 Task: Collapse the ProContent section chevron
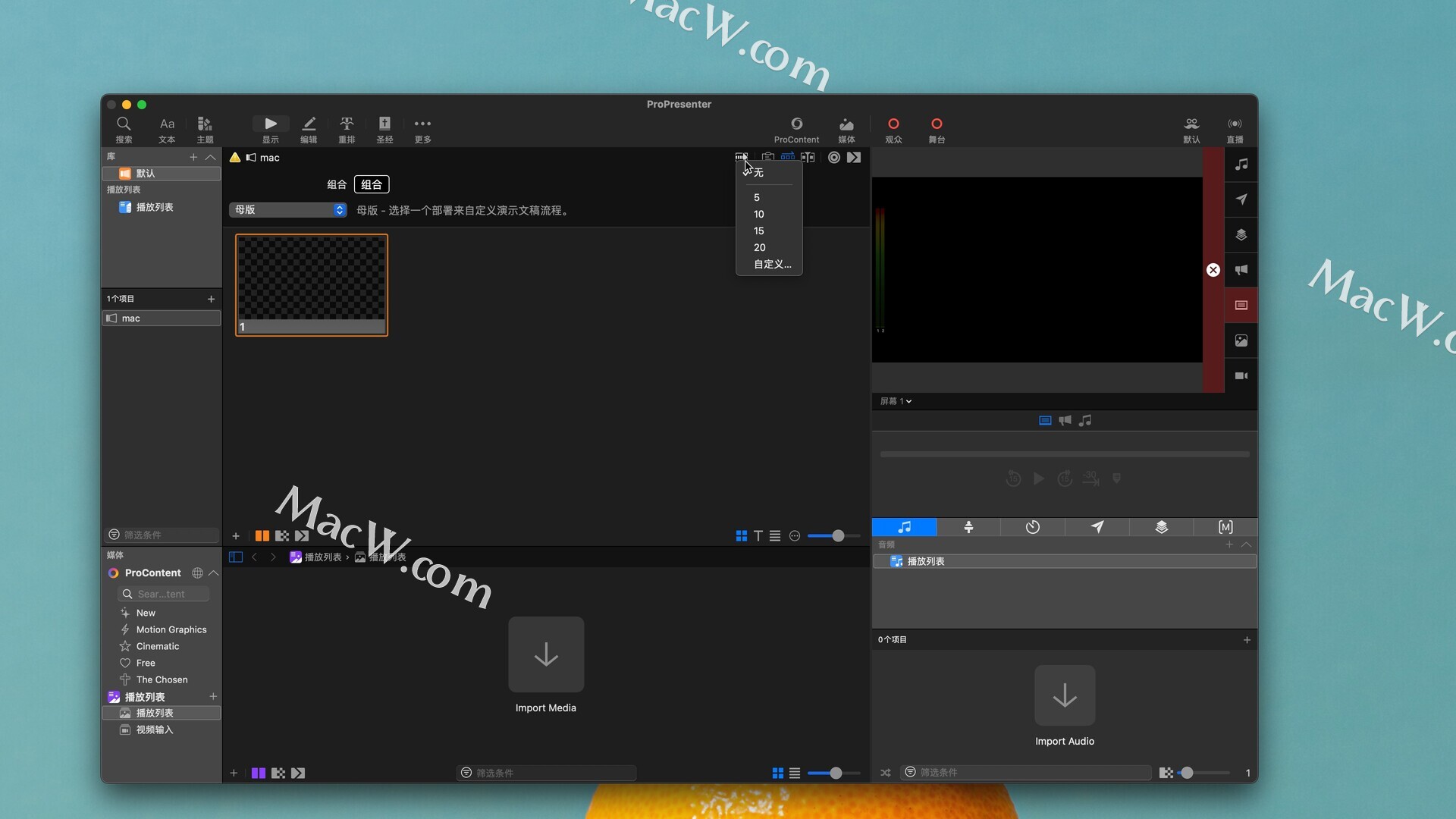214,573
